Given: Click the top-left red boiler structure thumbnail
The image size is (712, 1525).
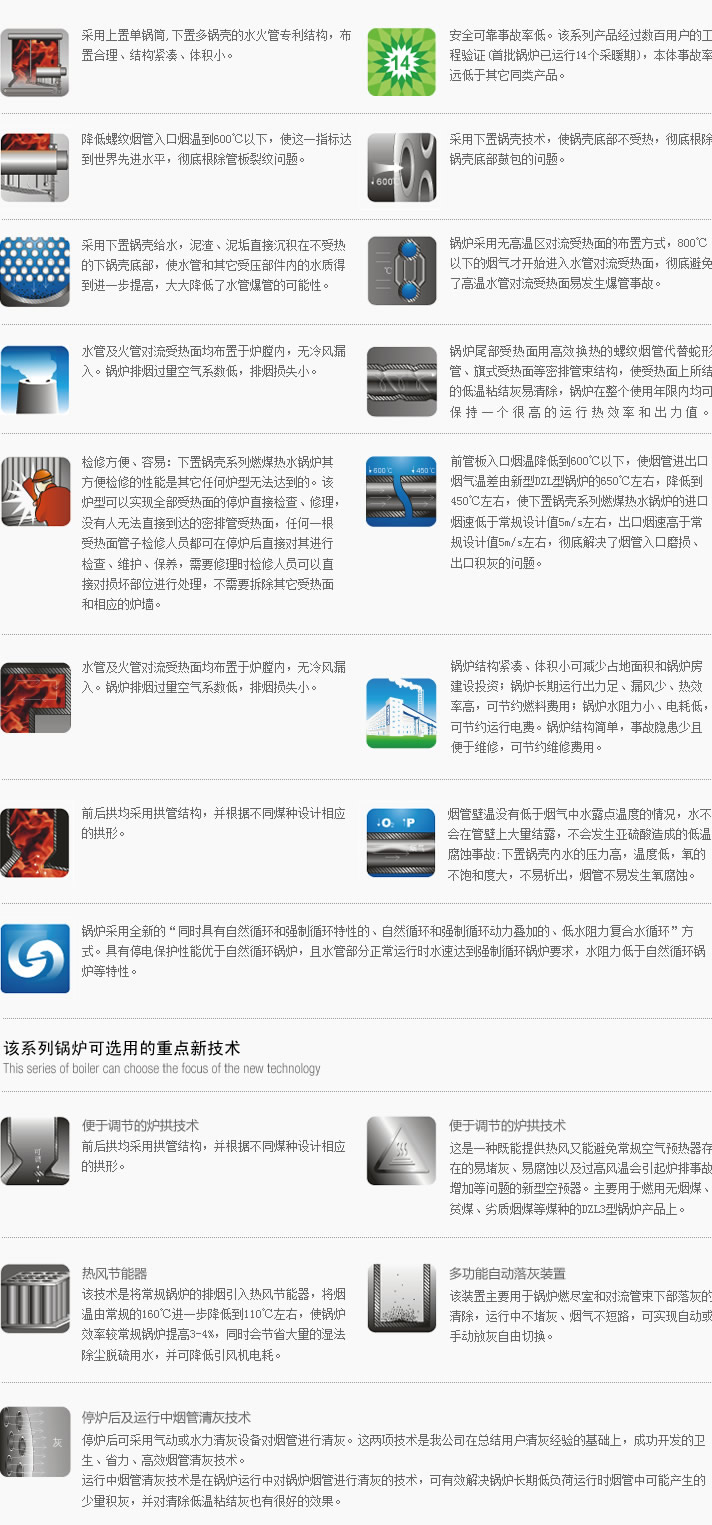Looking at the screenshot, I should [35, 62].
